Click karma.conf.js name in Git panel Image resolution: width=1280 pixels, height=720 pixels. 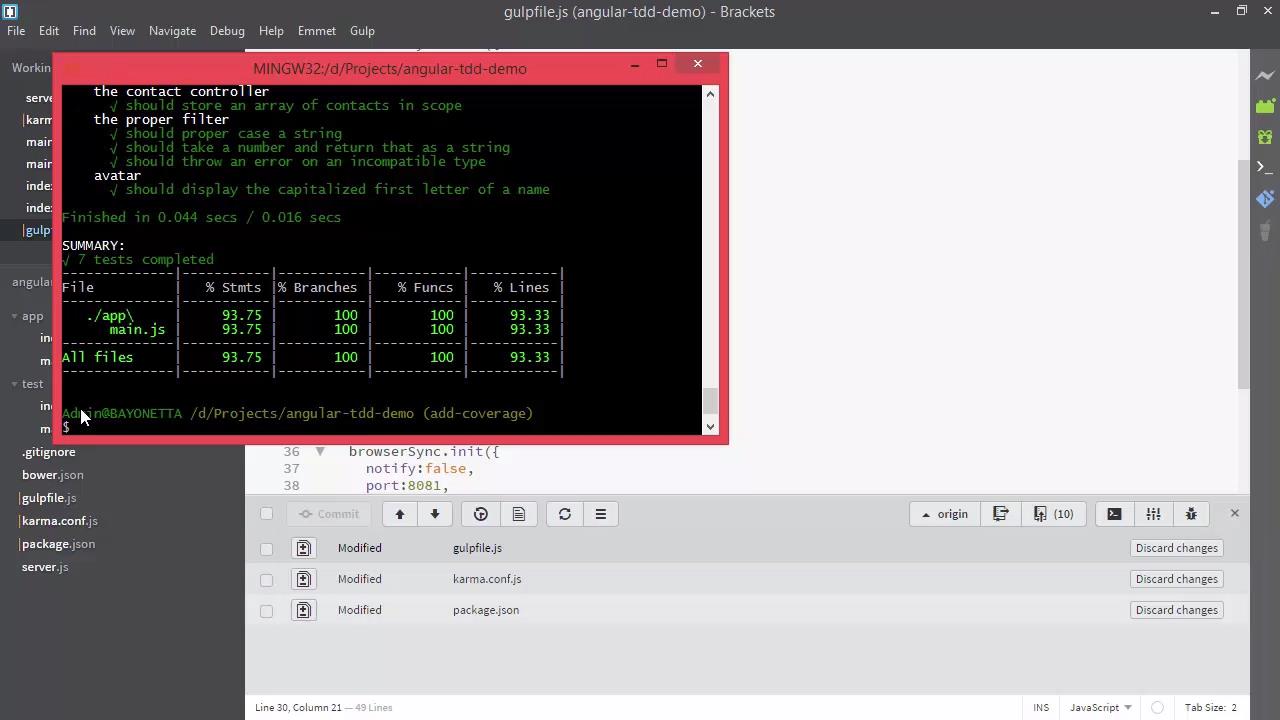pyautogui.click(x=487, y=579)
